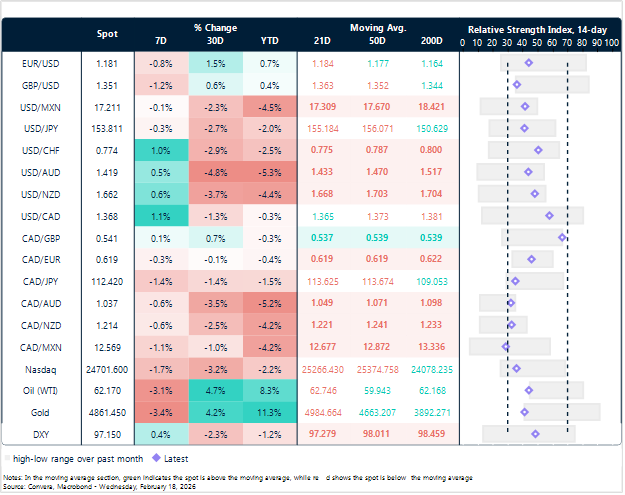
Task: Click the EUR/USD RSI diamond marker
Action: click(529, 62)
